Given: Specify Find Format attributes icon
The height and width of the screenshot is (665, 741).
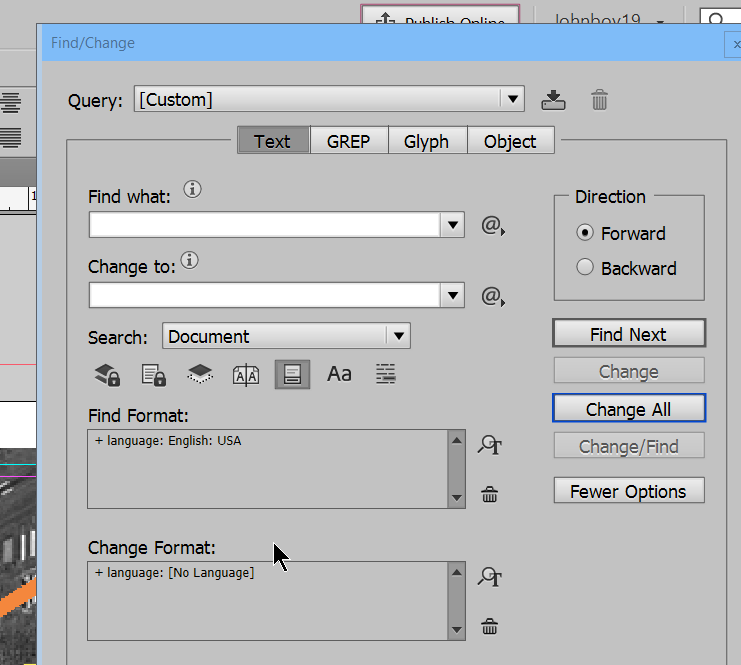Looking at the screenshot, I should tap(490, 445).
